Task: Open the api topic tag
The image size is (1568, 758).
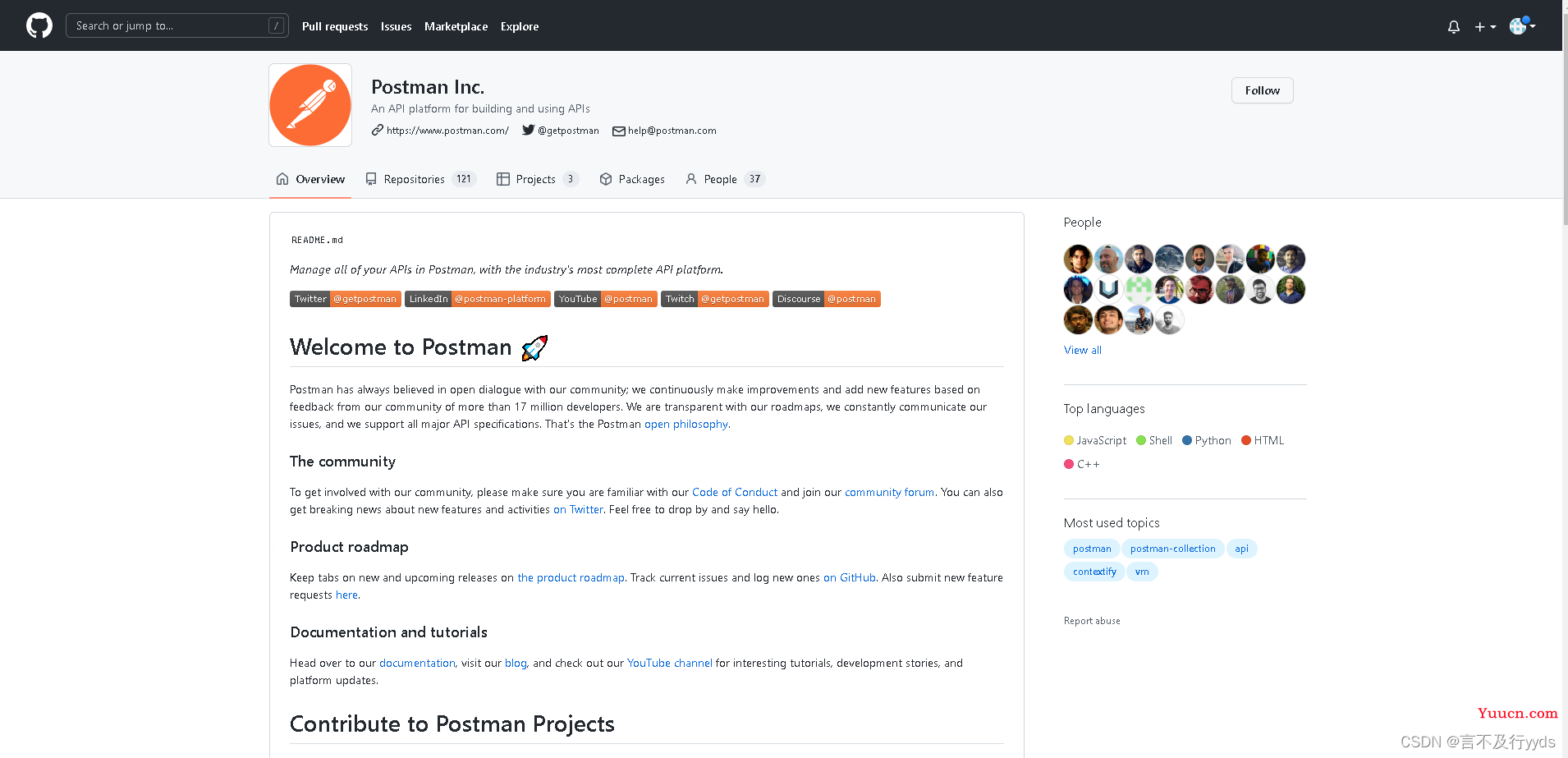Action: [1241, 549]
